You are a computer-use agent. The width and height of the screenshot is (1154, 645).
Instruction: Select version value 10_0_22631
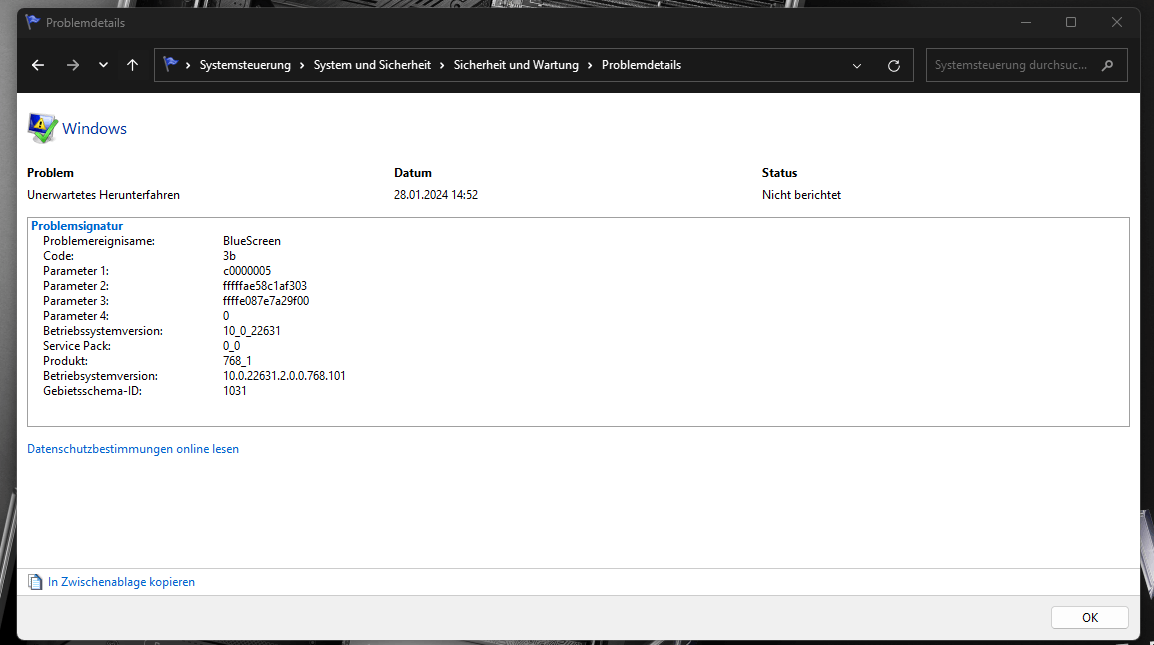[252, 331]
